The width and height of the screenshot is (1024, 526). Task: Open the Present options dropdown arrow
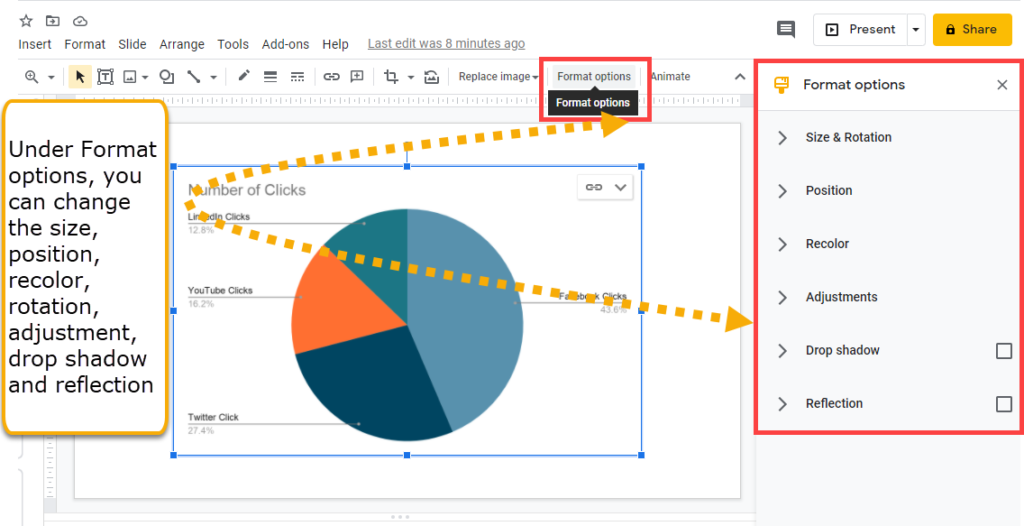tap(916, 29)
